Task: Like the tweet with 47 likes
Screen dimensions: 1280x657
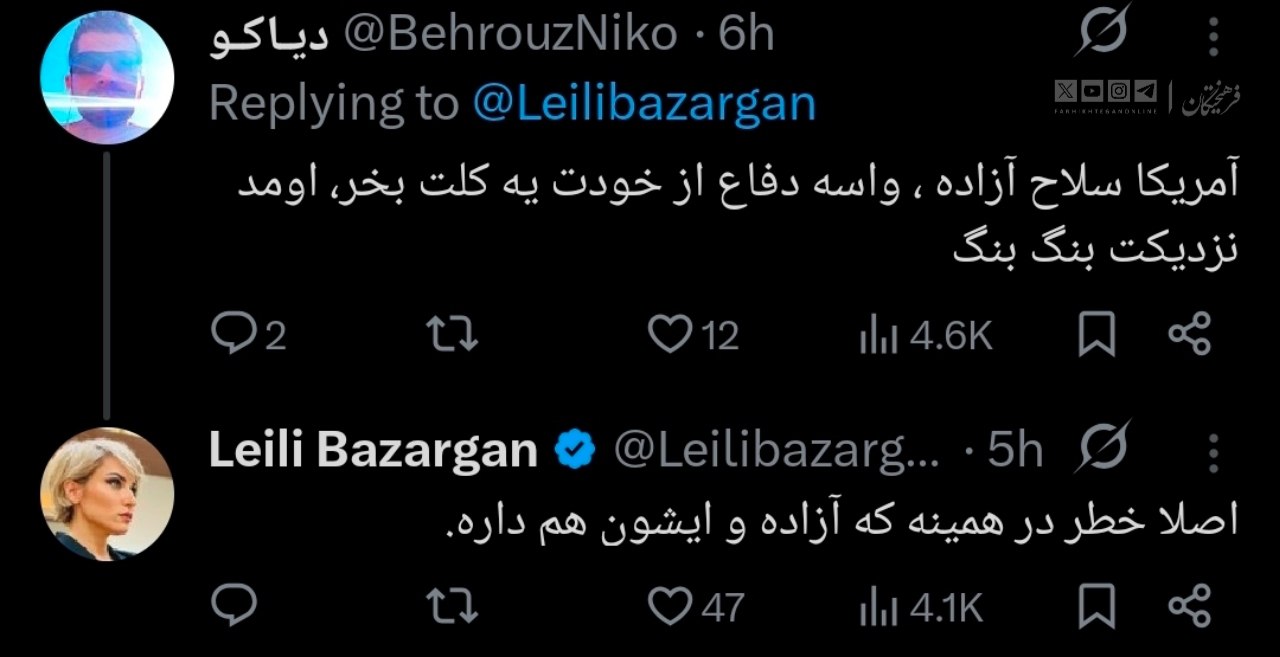Action: [670, 605]
